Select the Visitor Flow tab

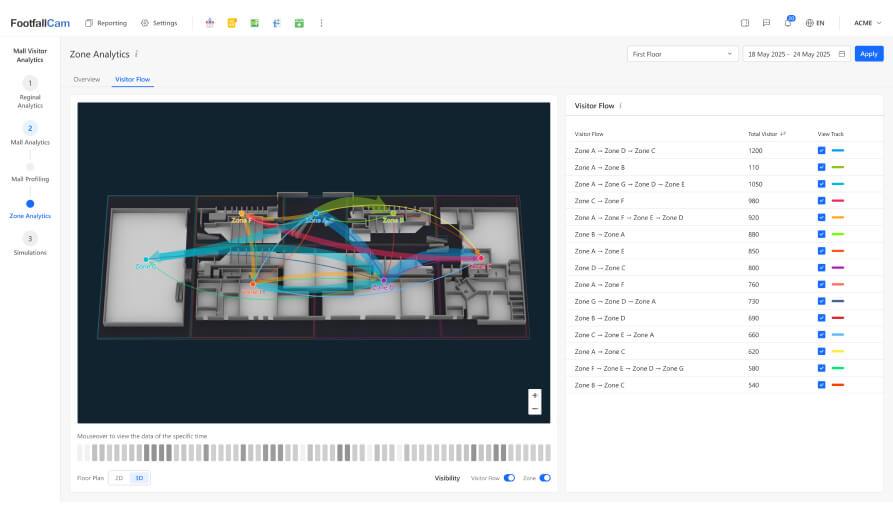pyautogui.click(x=133, y=79)
